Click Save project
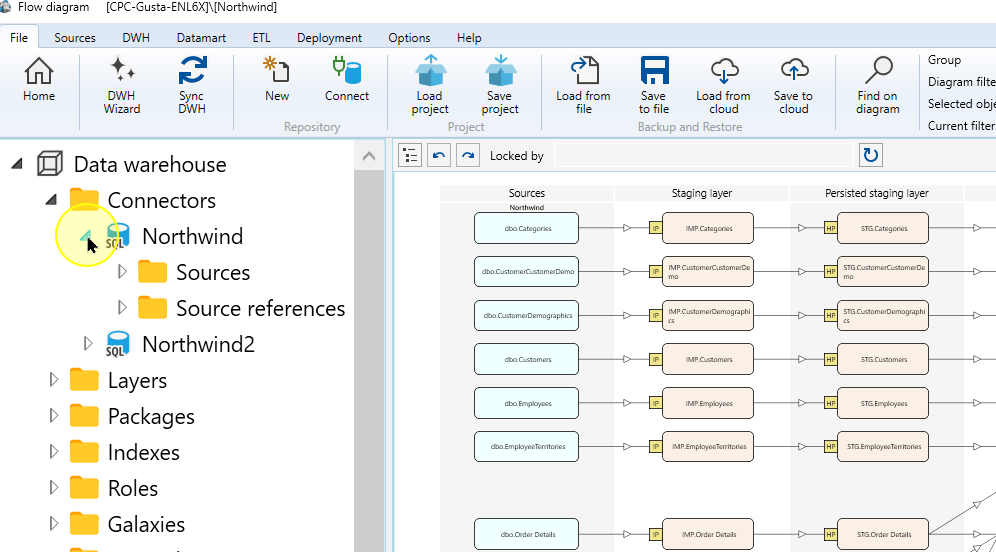This screenshot has height=552, width=996. (500, 85)
